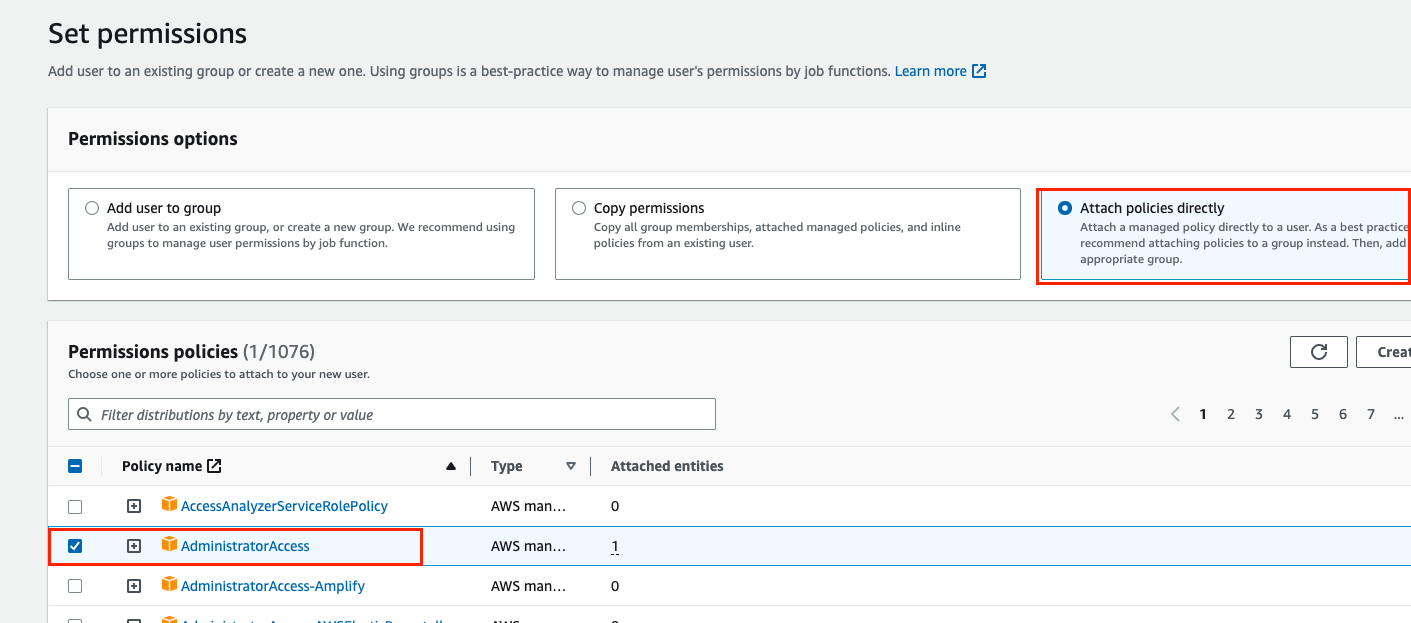The image size is (1411, 623).
Task: Open the AdministratorAccess-Amplify policy link
Action: [x=272, y=586]
